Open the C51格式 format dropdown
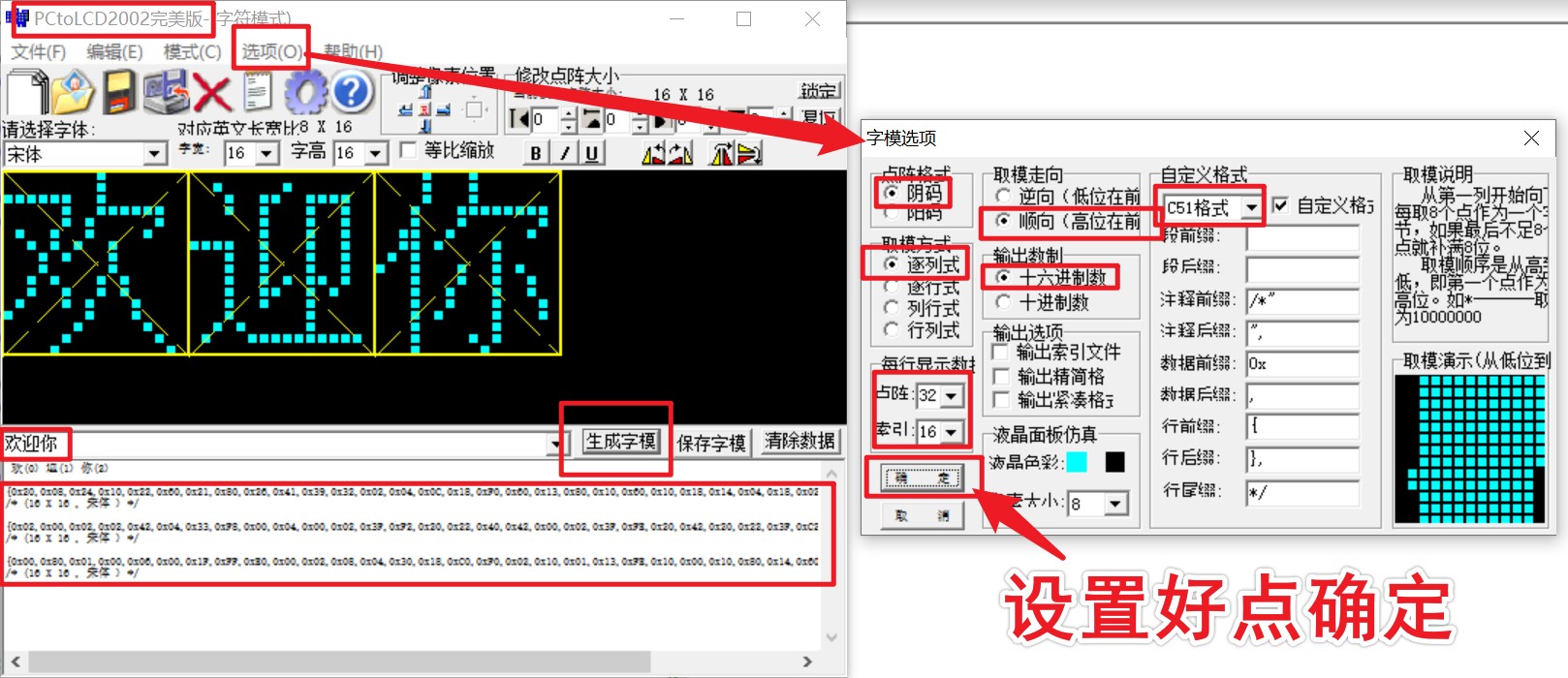The width and height of the screenshot is (1568, 678). (1252, 207)
